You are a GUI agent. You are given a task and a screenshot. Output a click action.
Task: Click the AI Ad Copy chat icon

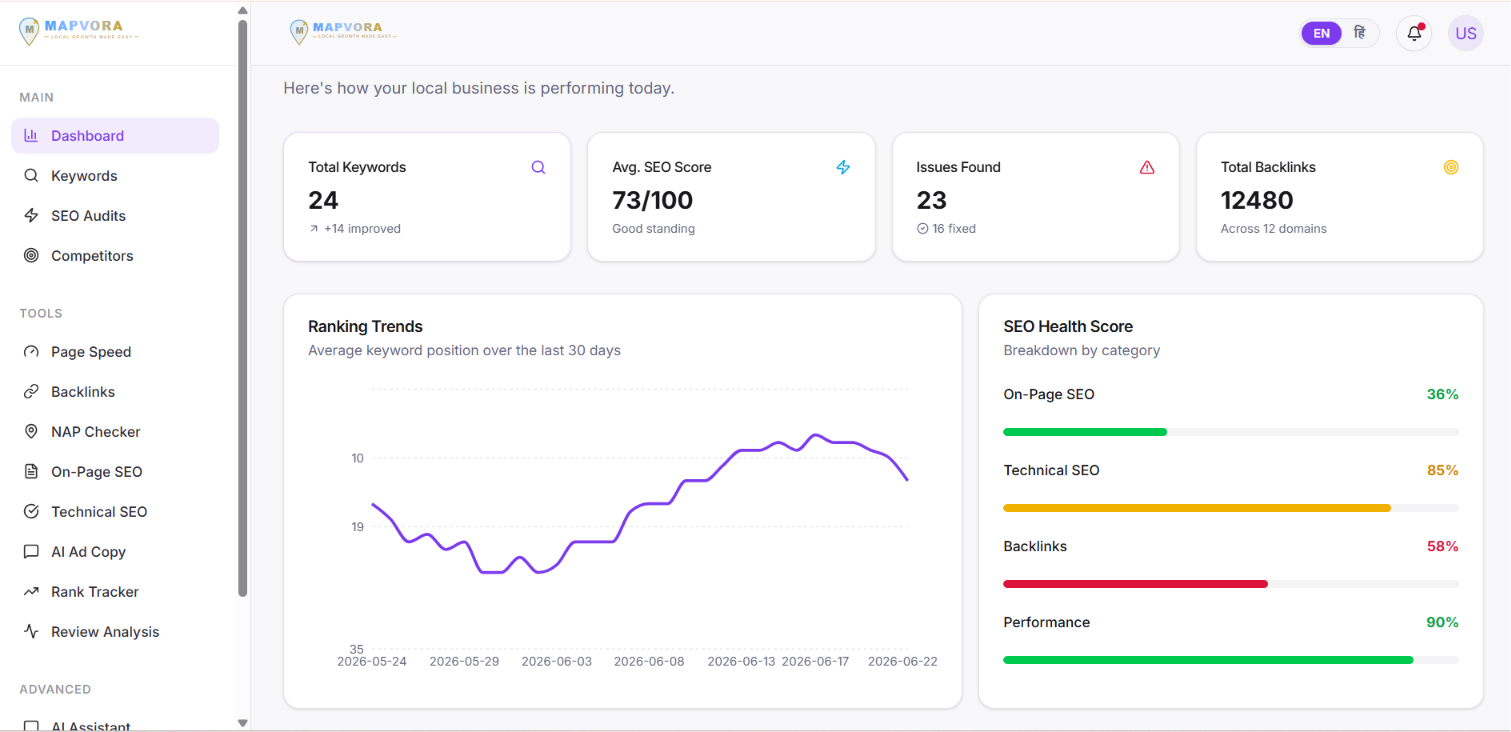click(31, 552)
